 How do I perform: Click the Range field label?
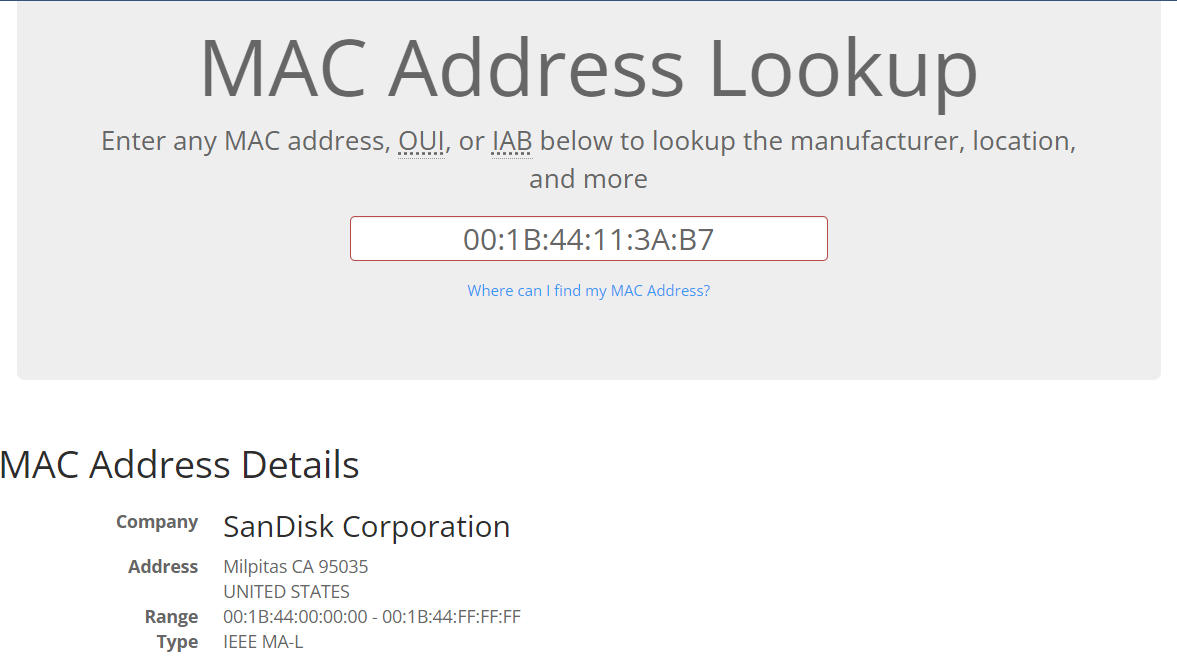pyautogui.click(x=171, y=616)
